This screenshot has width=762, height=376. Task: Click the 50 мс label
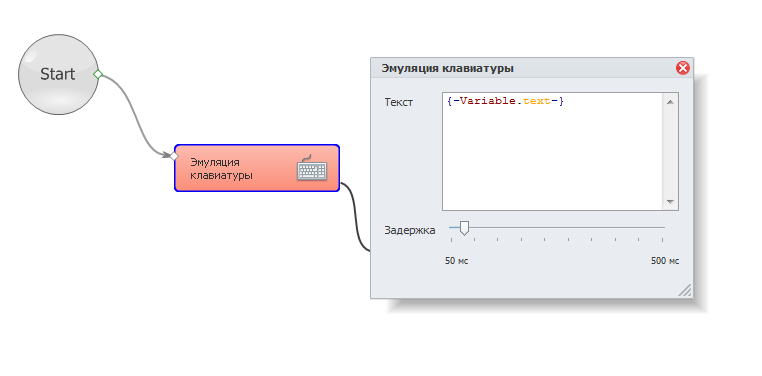[x=456, y=261]
